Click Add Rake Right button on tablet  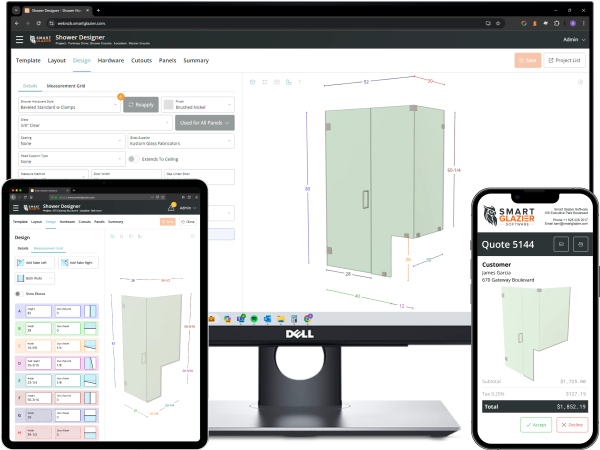tap(78, 262)
